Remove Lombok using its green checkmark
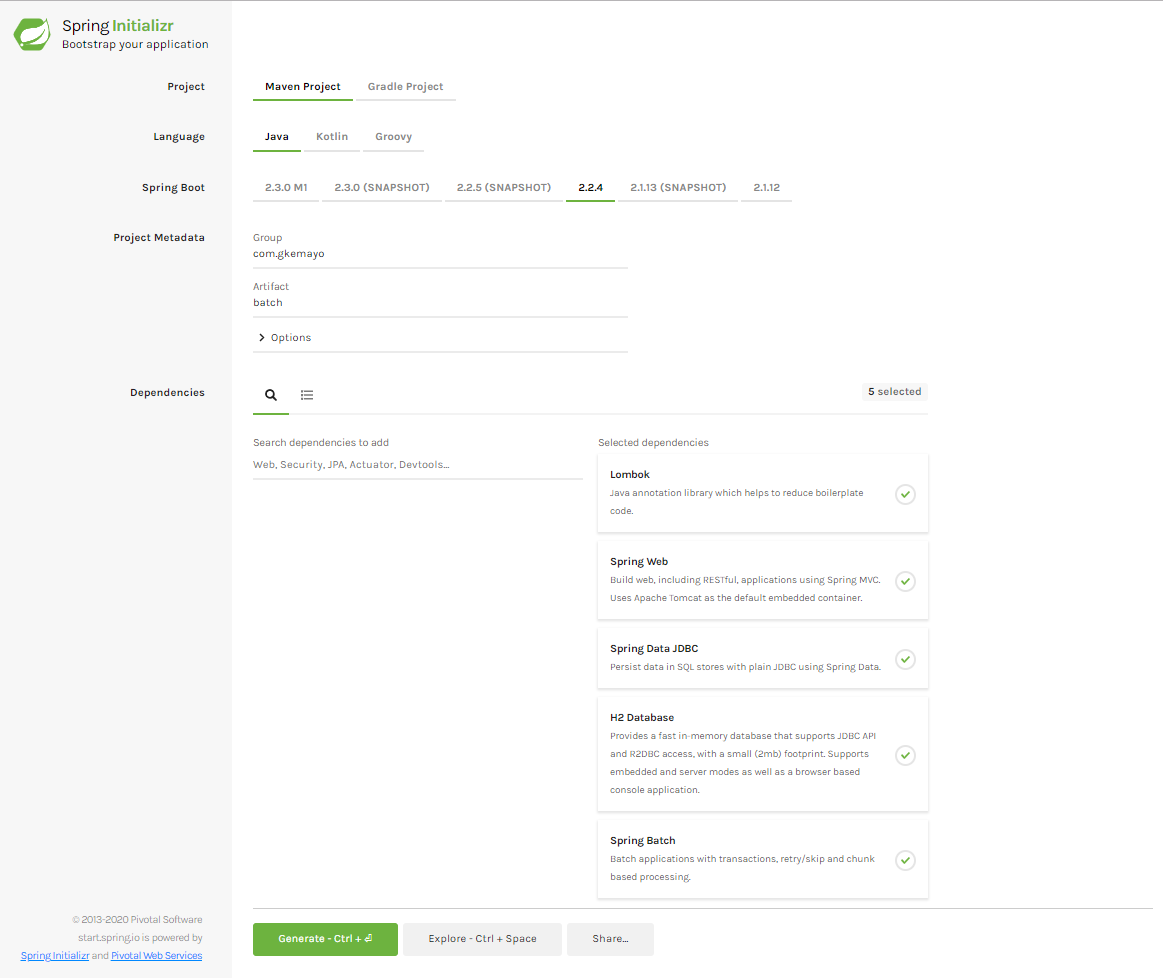Image resolution: width=1163 pixels, height=978 pixels. (904, 494)
